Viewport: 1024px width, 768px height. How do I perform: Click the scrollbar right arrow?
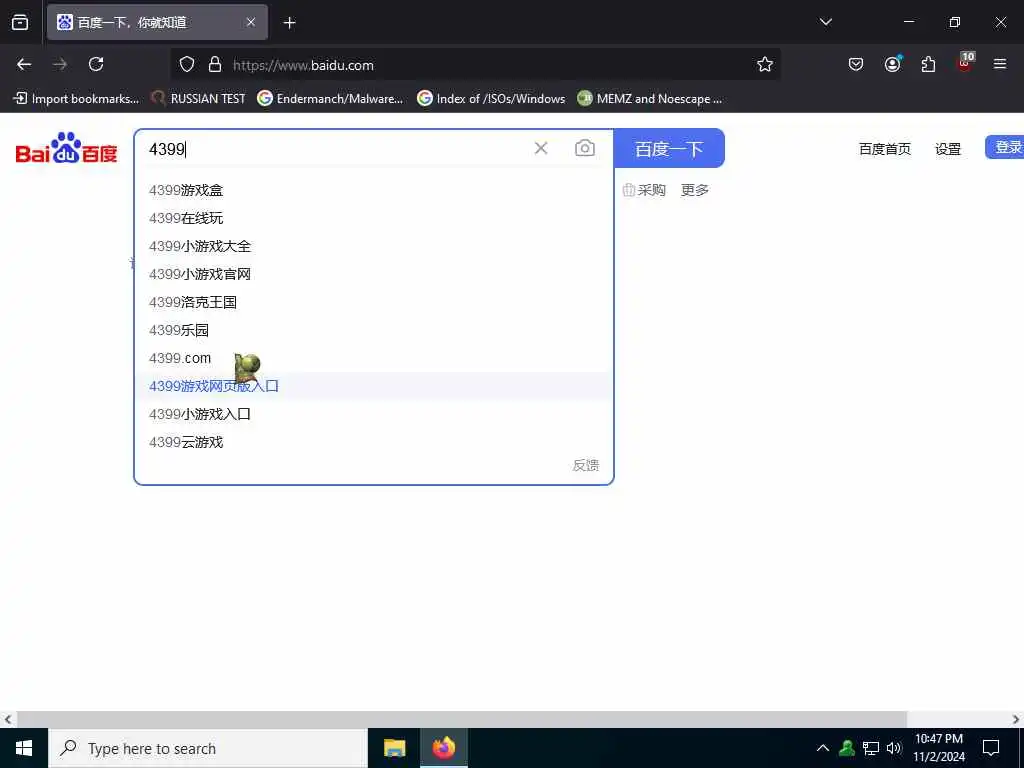[1016, 719]
